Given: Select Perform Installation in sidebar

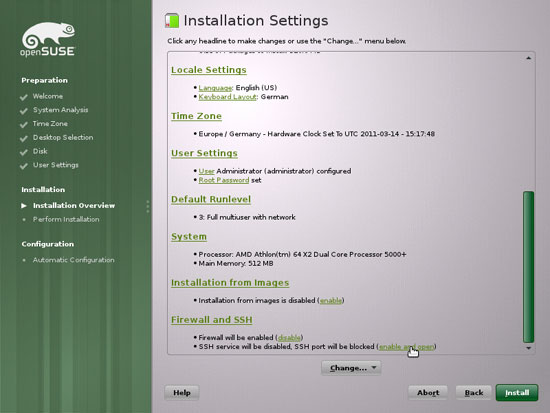Looking at the screenshot, I should (66, 219).
